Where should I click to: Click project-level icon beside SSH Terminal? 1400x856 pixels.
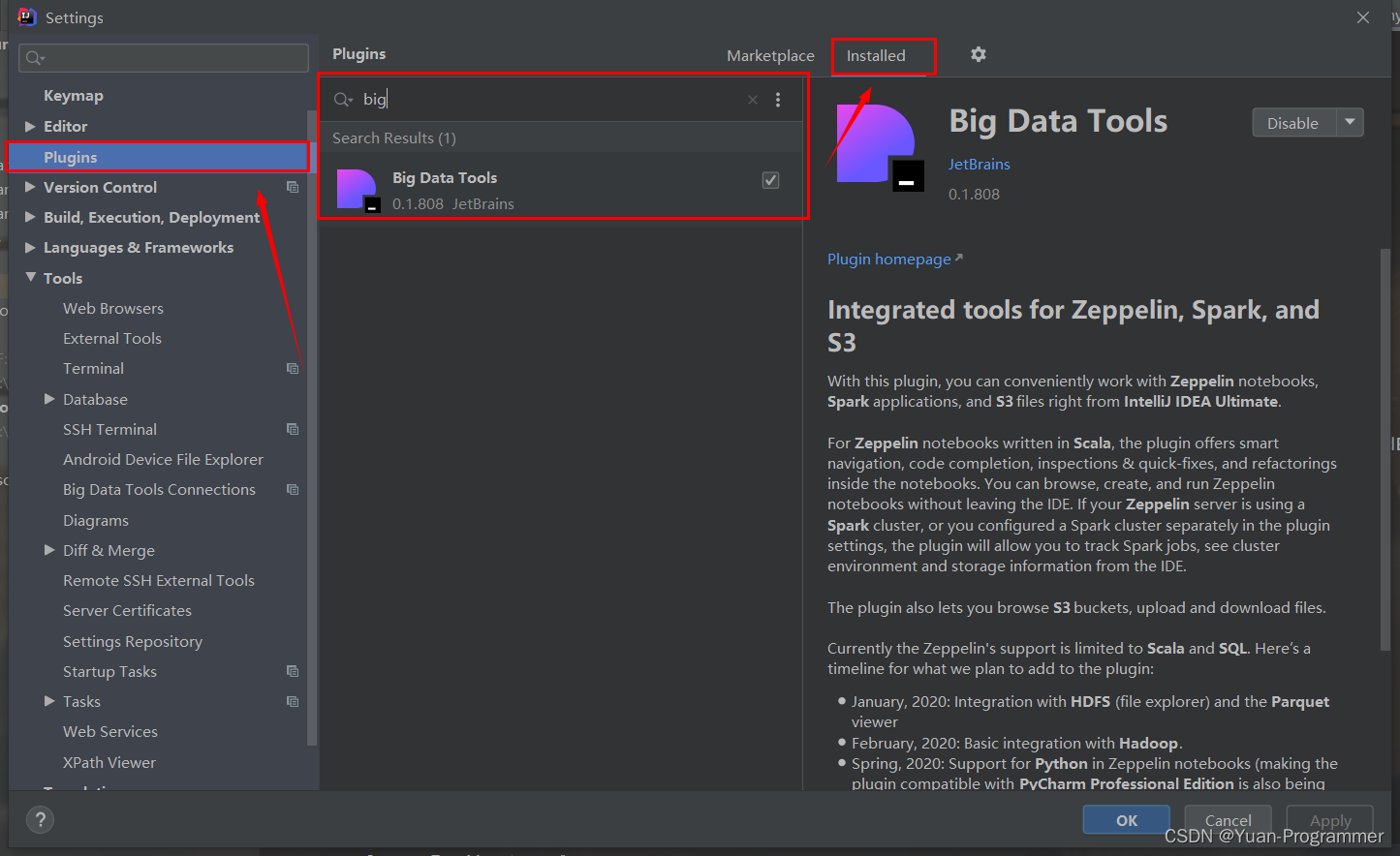pyautogui.click(x=293, y=429)
